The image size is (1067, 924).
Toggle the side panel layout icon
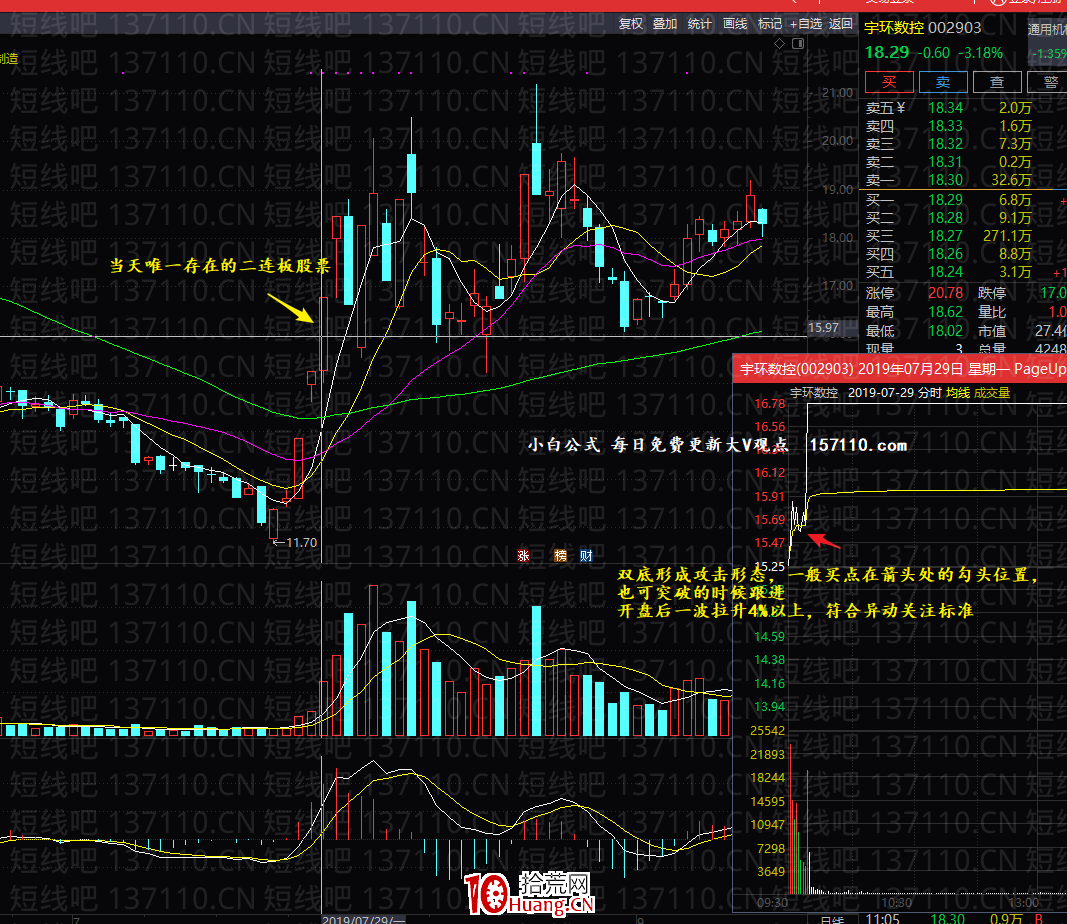(797, 46)
